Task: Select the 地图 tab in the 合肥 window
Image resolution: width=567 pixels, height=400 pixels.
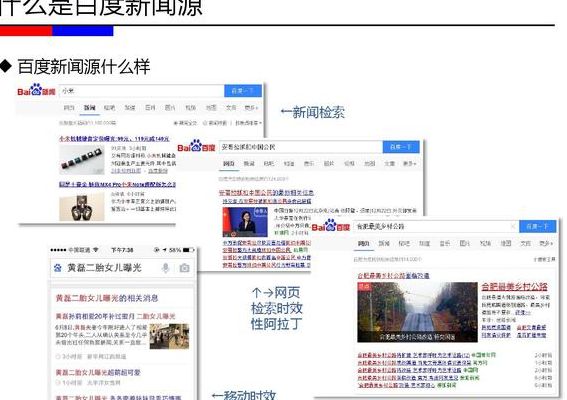Action: click(x=506, y=243)
